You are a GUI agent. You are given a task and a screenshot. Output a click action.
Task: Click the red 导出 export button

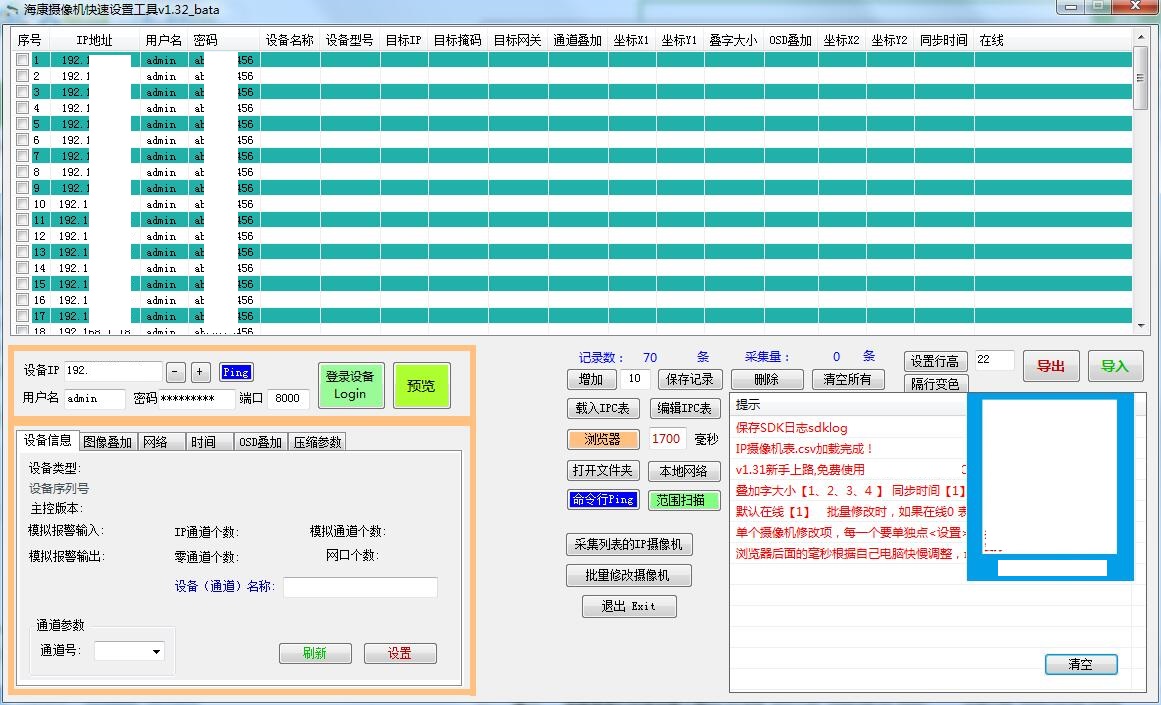pos(1051,366)
